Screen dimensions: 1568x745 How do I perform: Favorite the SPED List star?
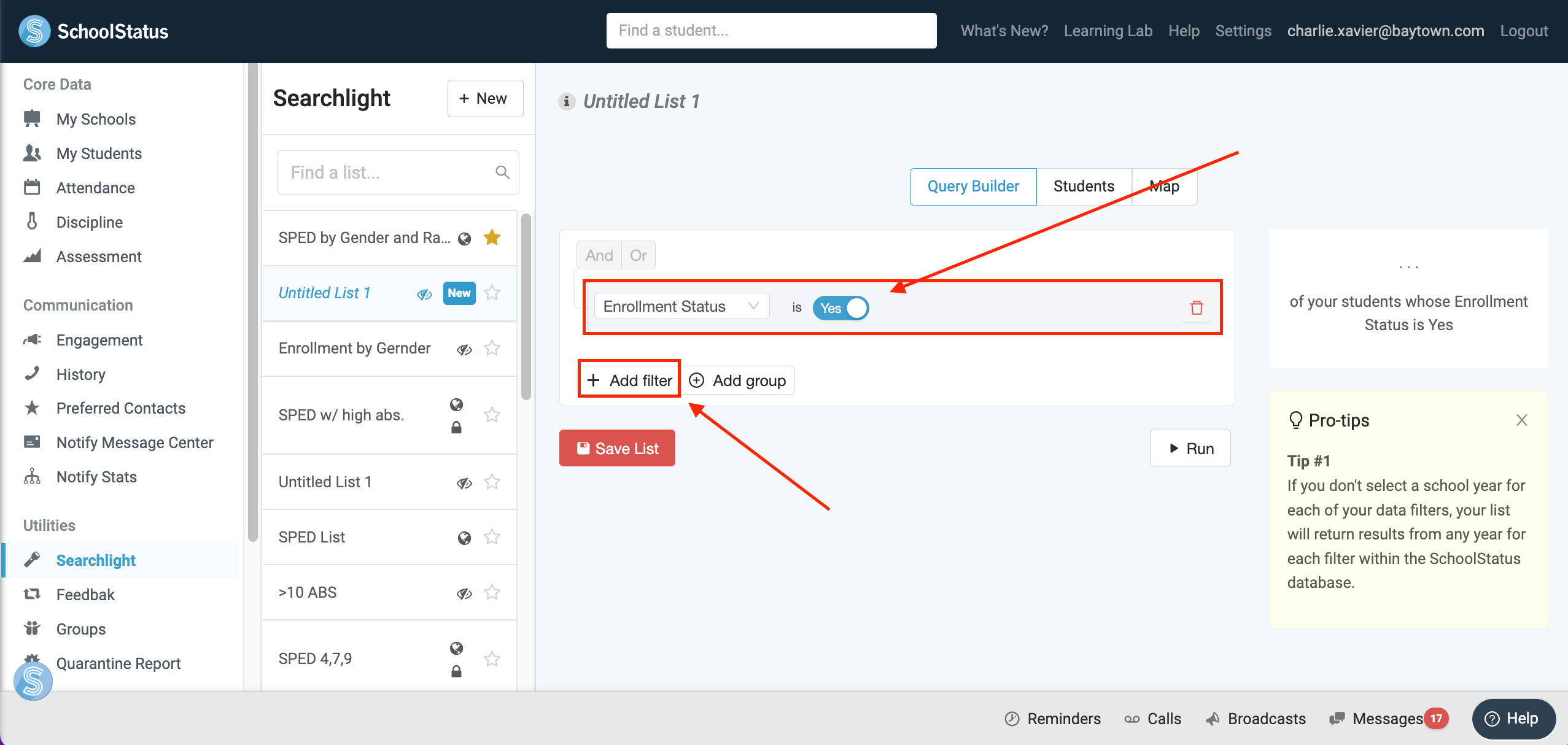492,537
